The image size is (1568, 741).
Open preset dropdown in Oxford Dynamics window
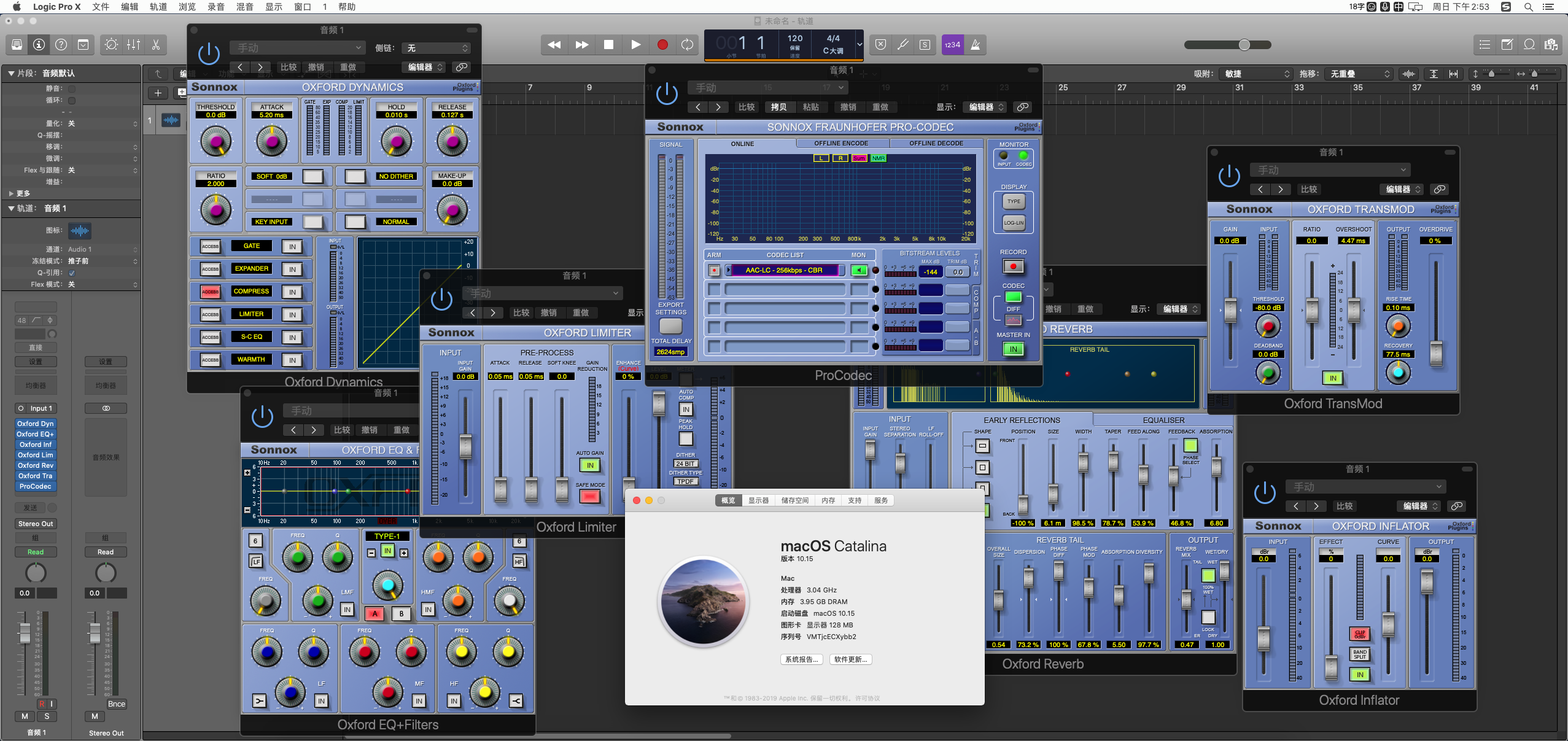298,48
